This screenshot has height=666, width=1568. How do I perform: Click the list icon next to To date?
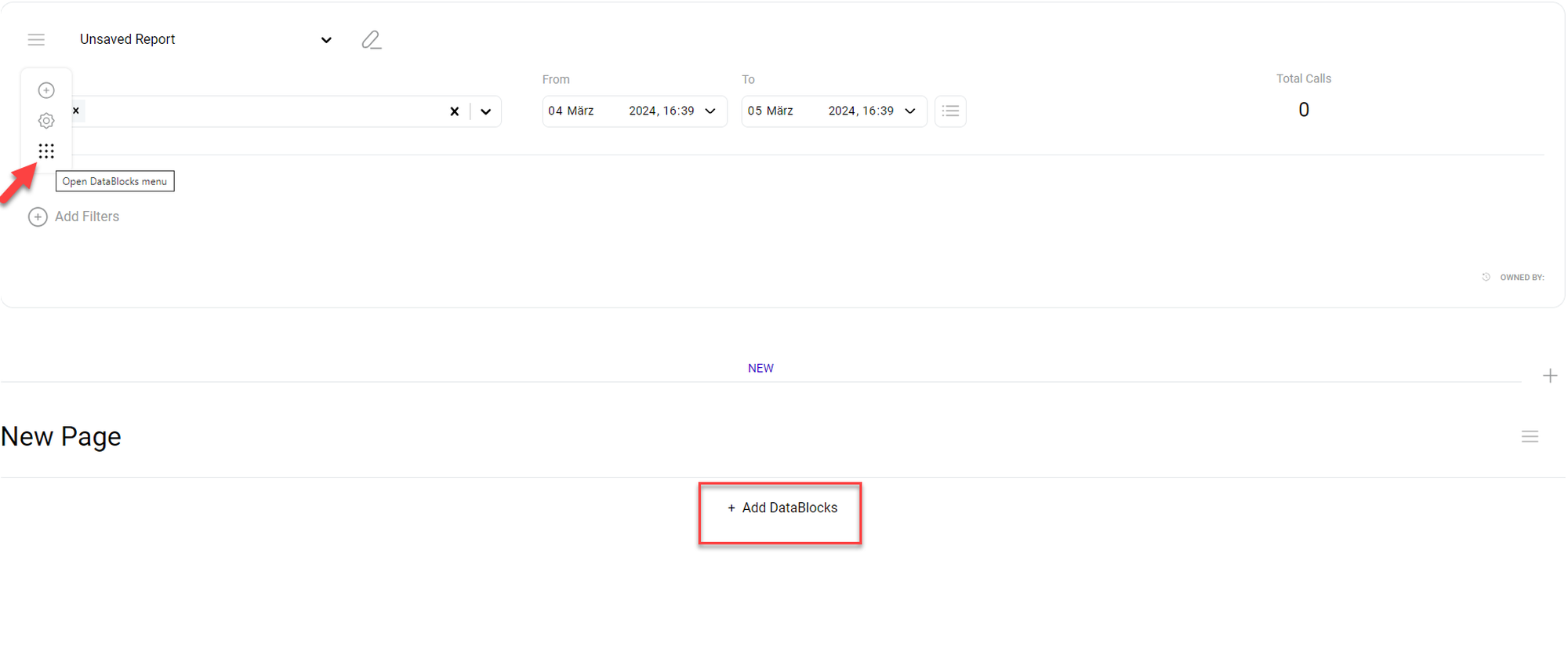950,111
